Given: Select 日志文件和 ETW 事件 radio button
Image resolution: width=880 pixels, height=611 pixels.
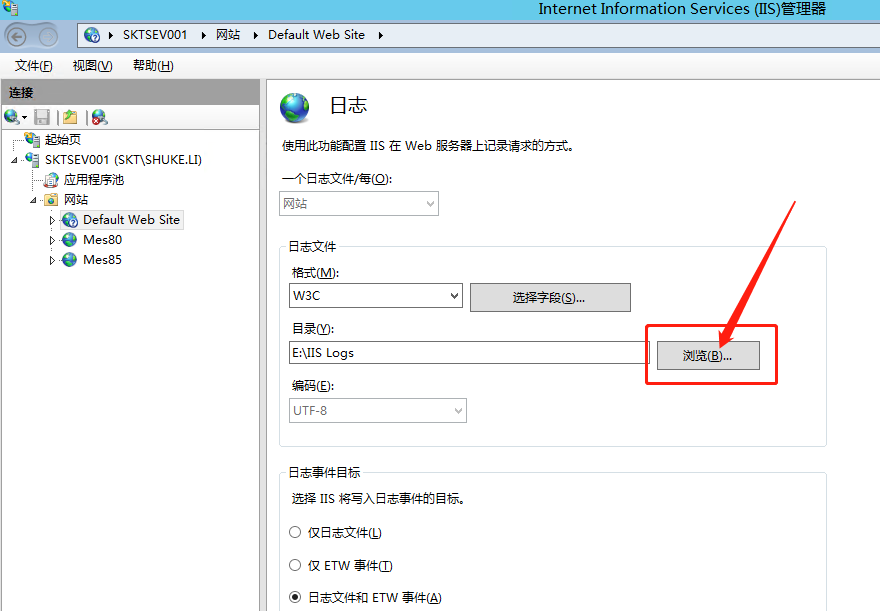Looking at the screenshot, I should click(x=295, y=598).
